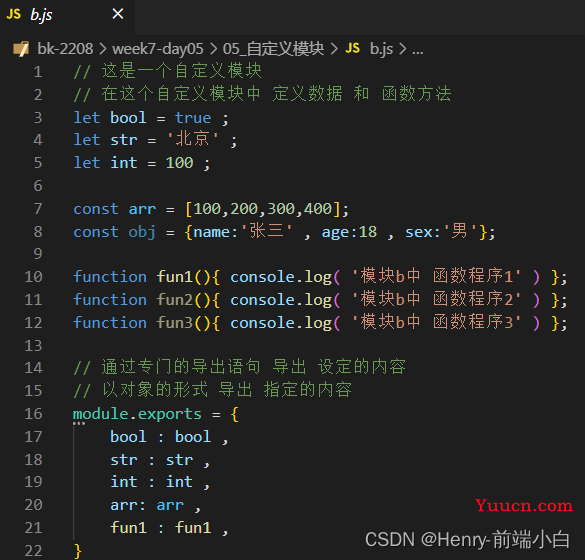The height and width of the screenshot is (560, 585).
Task: Click 'module.exports' on line 16
Action: coord(137,414)
